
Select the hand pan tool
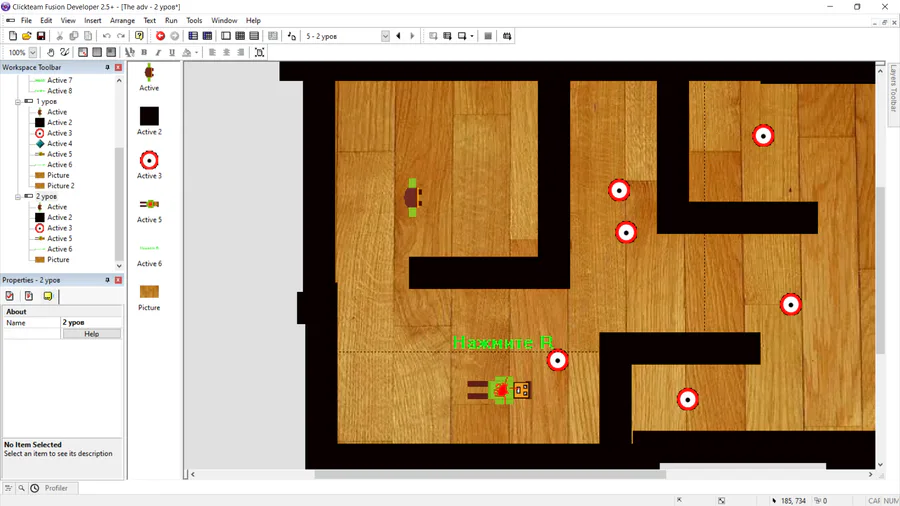click(x=51, y=52)
